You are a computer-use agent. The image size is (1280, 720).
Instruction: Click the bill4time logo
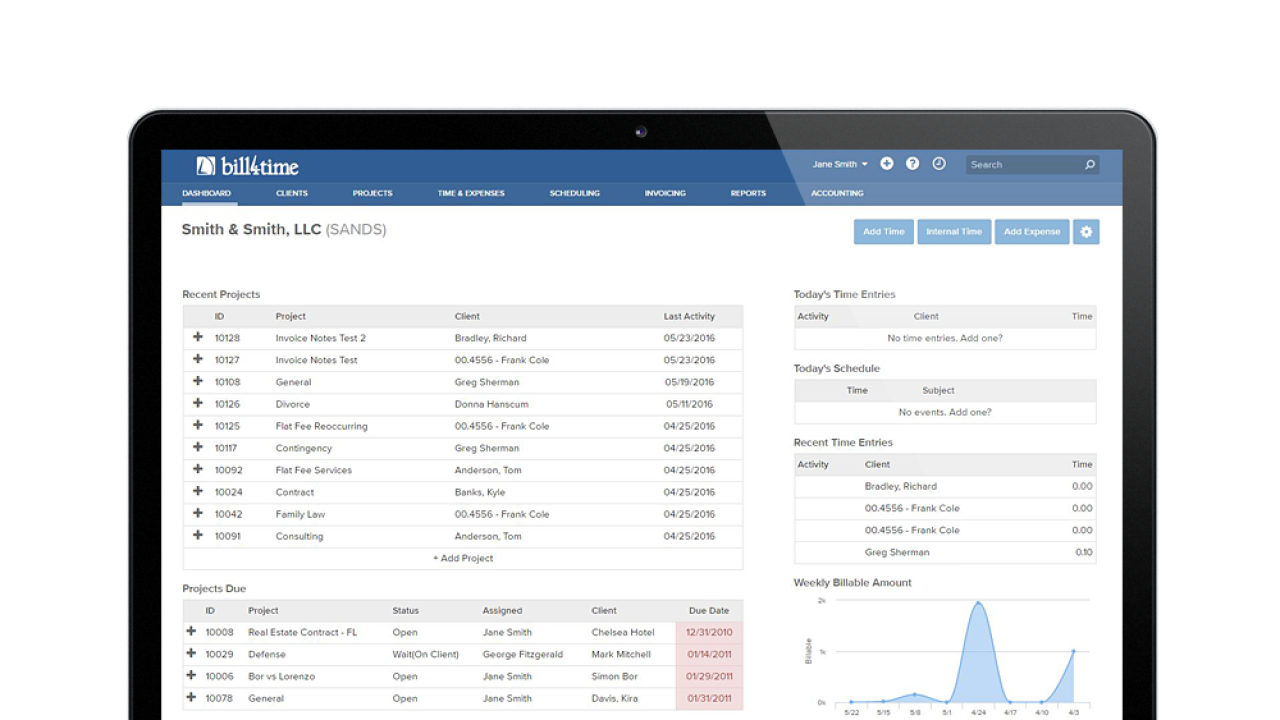[247, 166]
